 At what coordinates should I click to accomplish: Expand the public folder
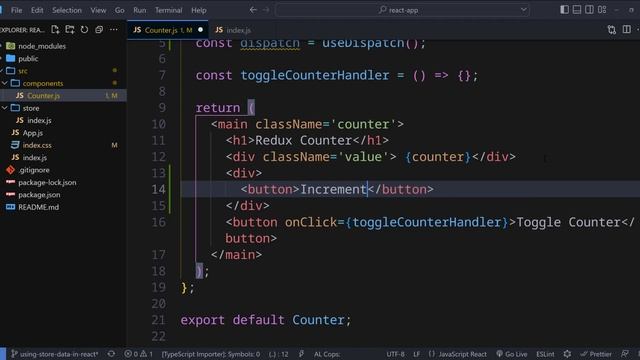tap(28, 59)
